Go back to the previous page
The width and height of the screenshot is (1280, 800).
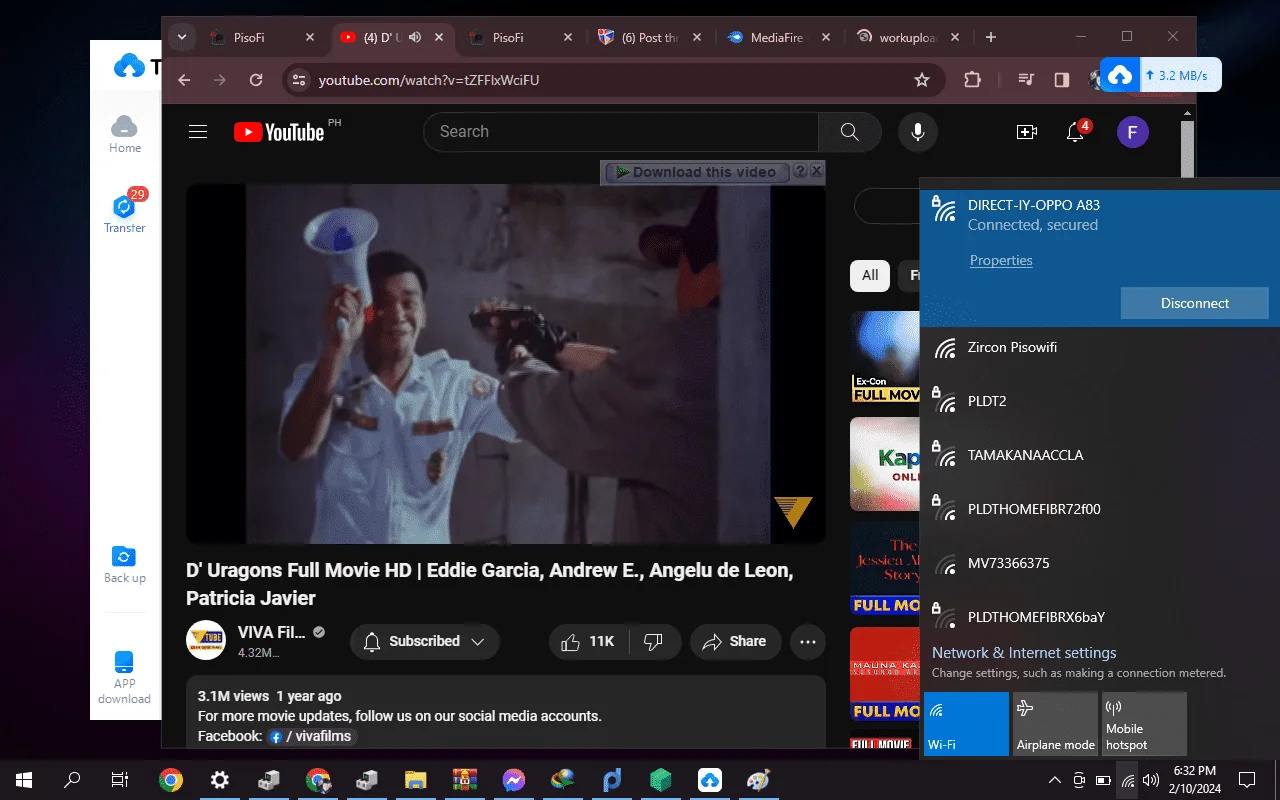point(184,80)
